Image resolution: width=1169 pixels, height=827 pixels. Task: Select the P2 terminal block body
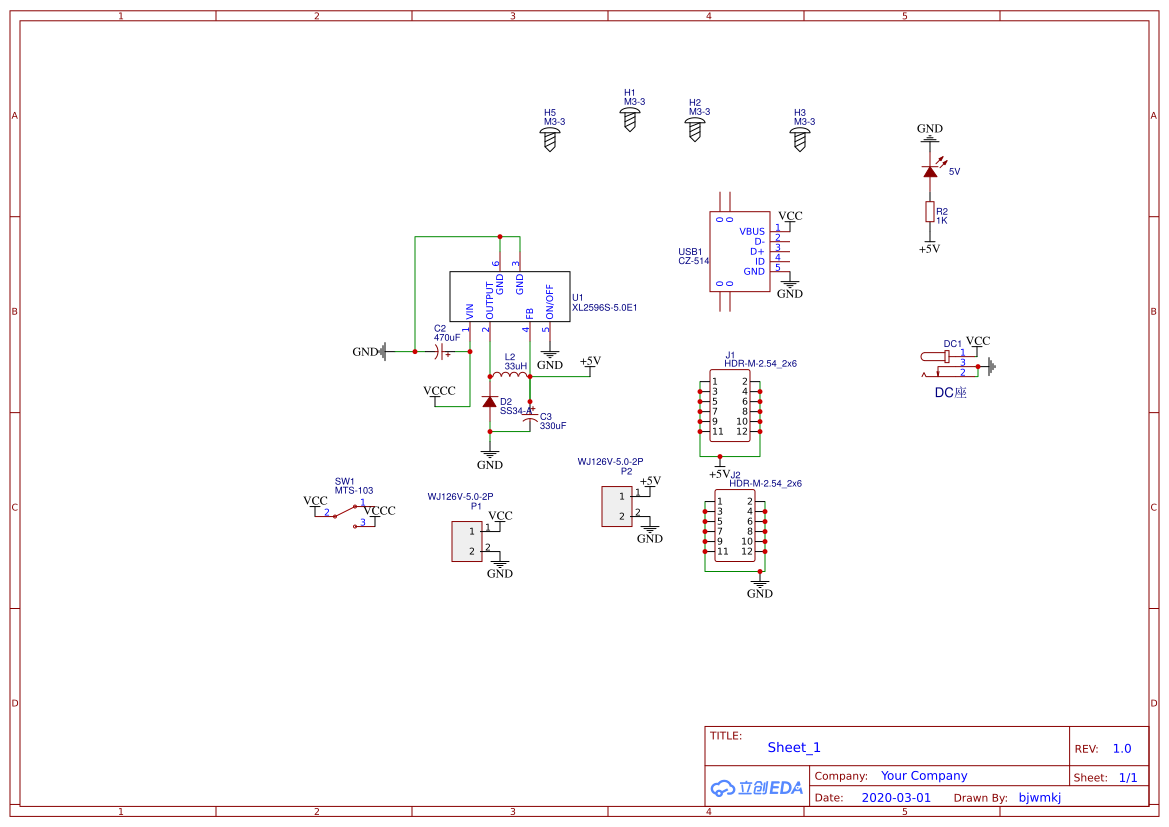(x=617, y=506)
